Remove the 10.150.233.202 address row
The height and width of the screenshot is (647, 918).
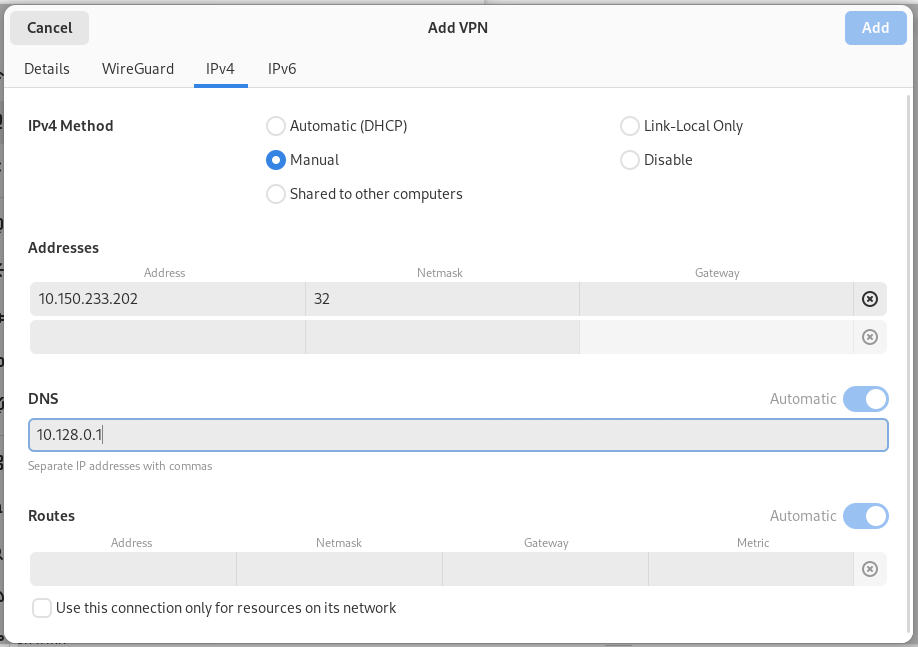(869, 299)
